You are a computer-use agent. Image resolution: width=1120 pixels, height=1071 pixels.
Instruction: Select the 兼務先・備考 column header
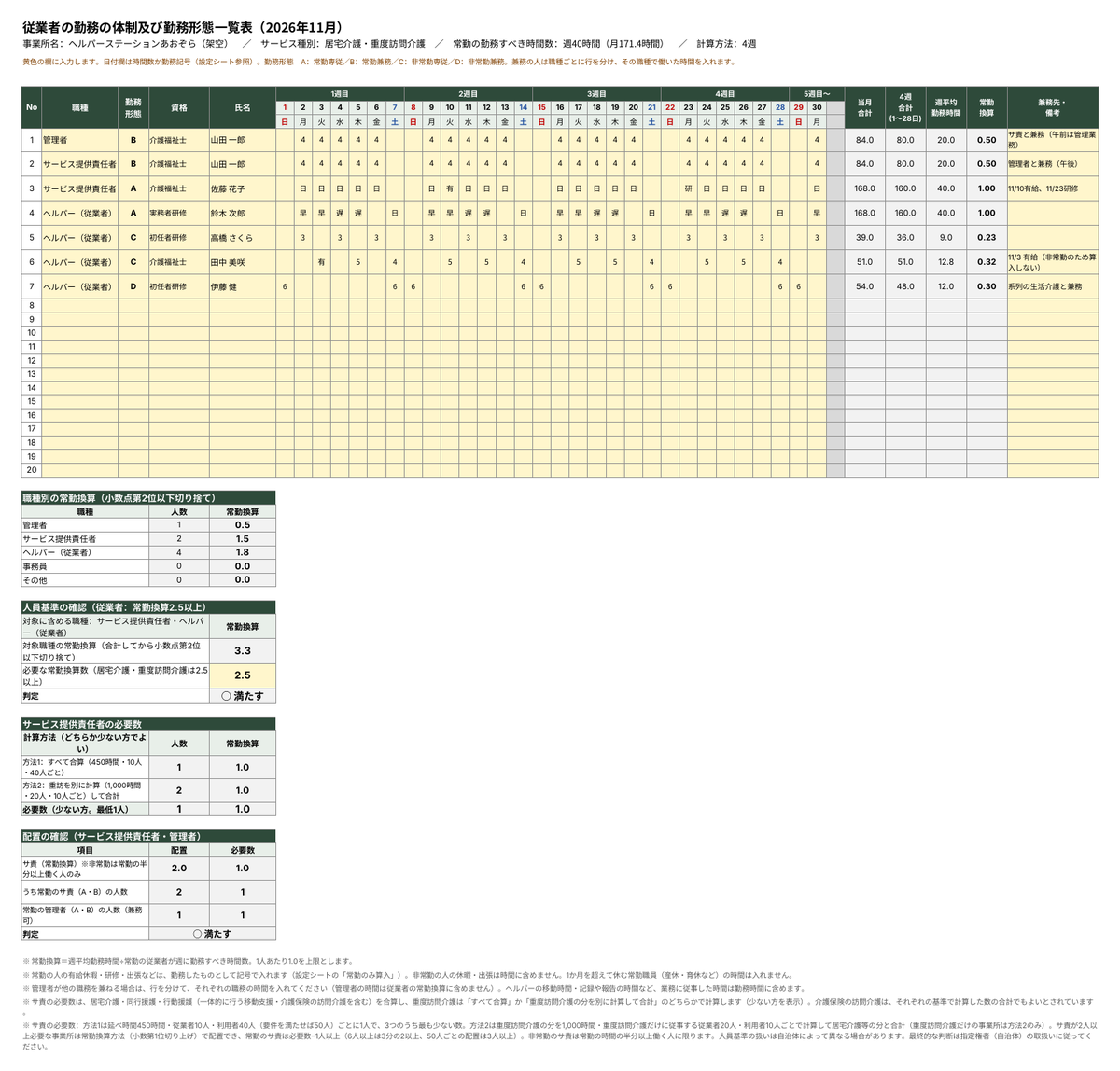(x=1052, y=108)
